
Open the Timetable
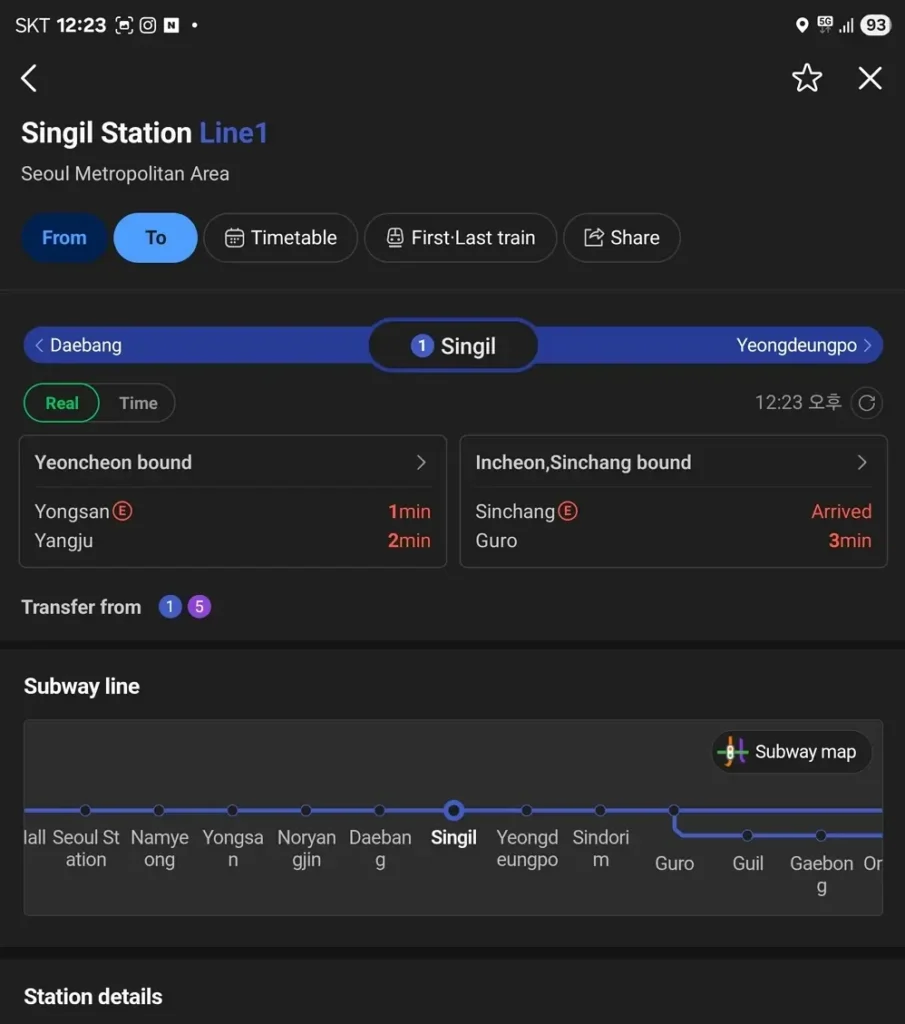click(281, 238)
